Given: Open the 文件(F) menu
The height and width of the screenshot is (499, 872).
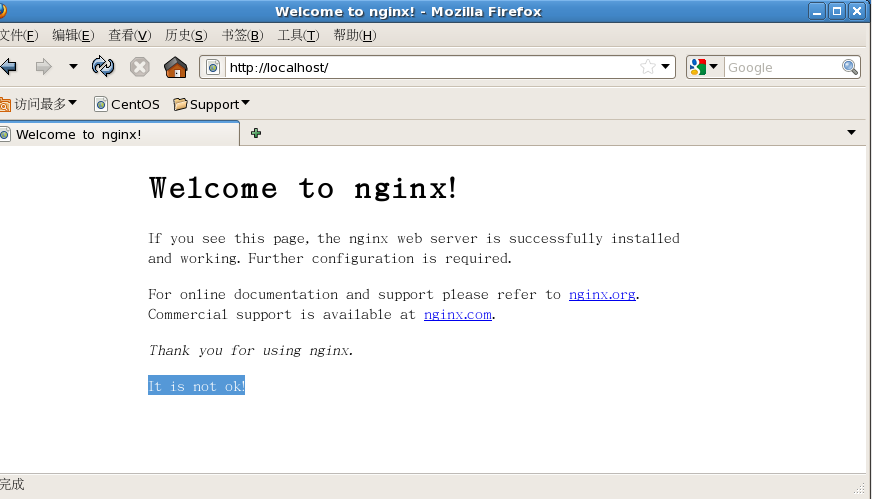Looking at the screenshot, I should [x=19, y=36].
